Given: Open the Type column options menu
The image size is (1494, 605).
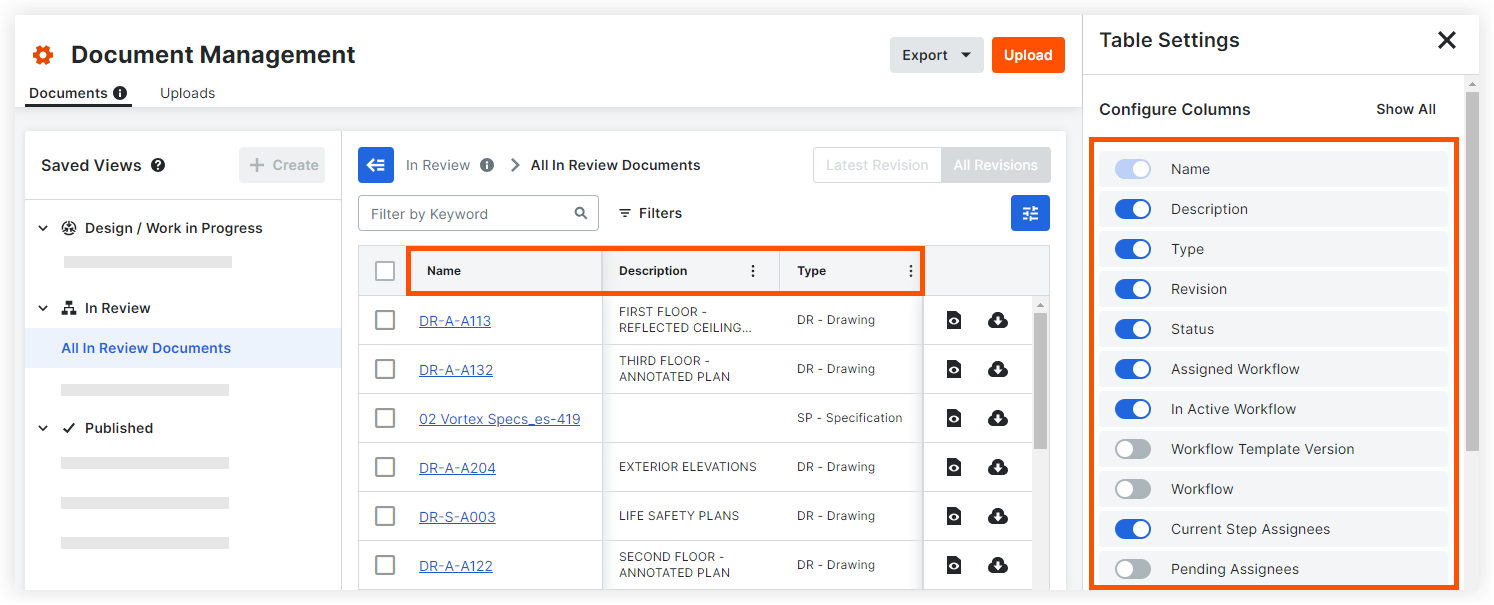Looking at the screenshot, I should [x=910, y=271].
